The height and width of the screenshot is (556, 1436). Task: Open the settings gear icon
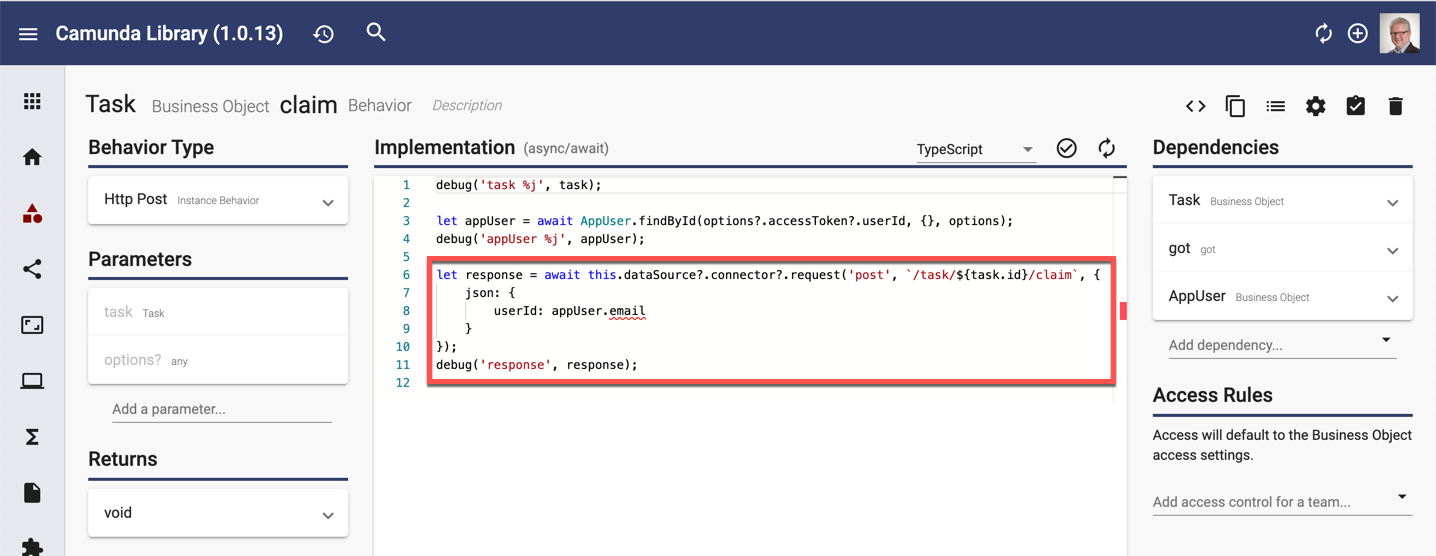(1315, 106)
